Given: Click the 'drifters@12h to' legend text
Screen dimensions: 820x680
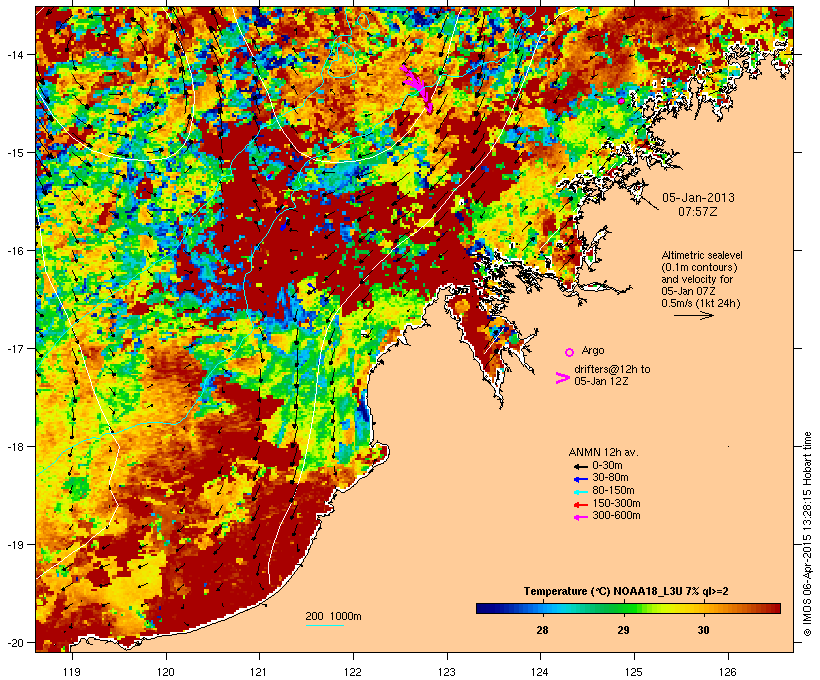Looking at the screenshot, I should pos(612,369).
